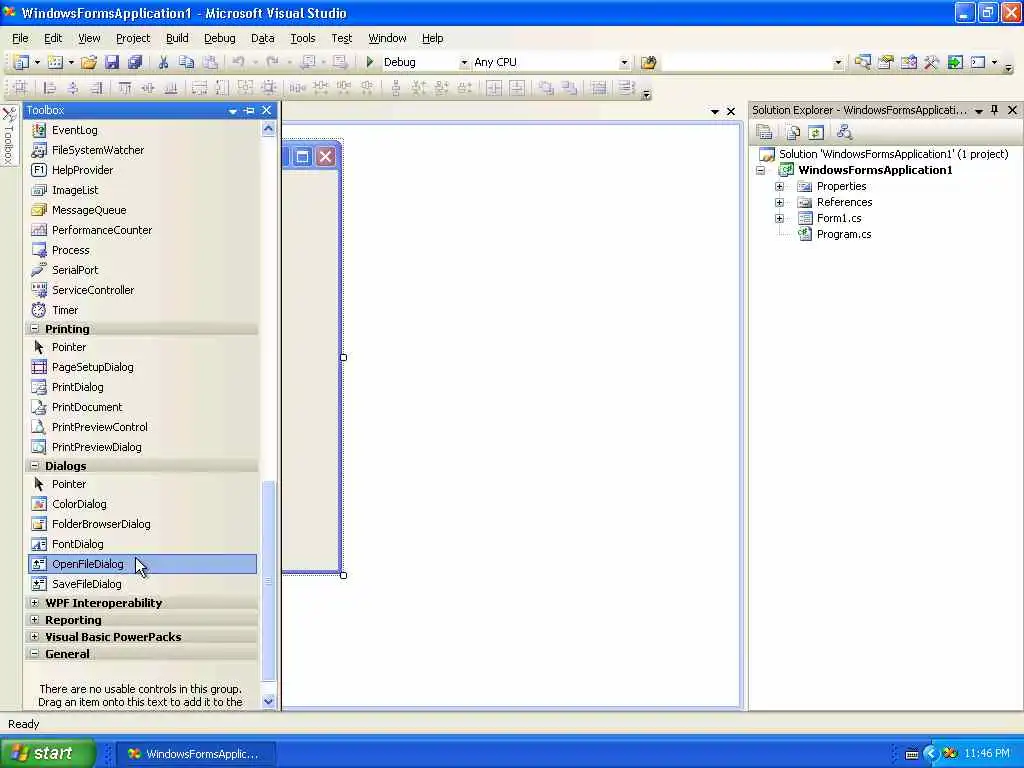Open the Tools menu

302,39
